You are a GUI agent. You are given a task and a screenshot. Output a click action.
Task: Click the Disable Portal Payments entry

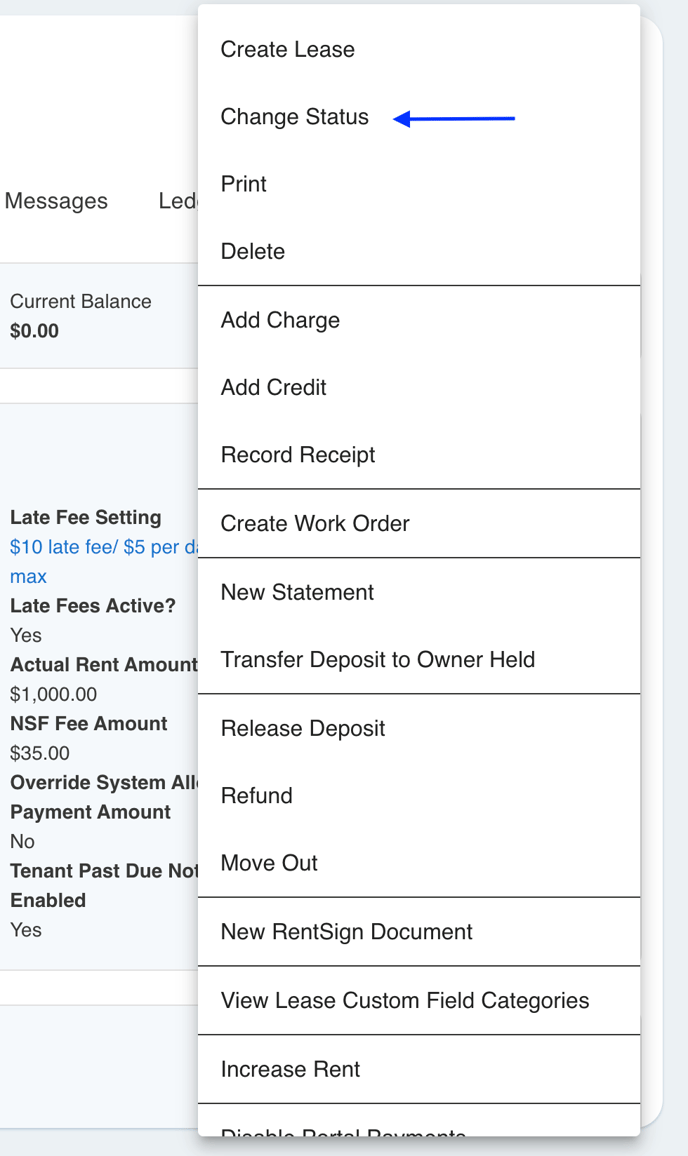coord(343,1132)
